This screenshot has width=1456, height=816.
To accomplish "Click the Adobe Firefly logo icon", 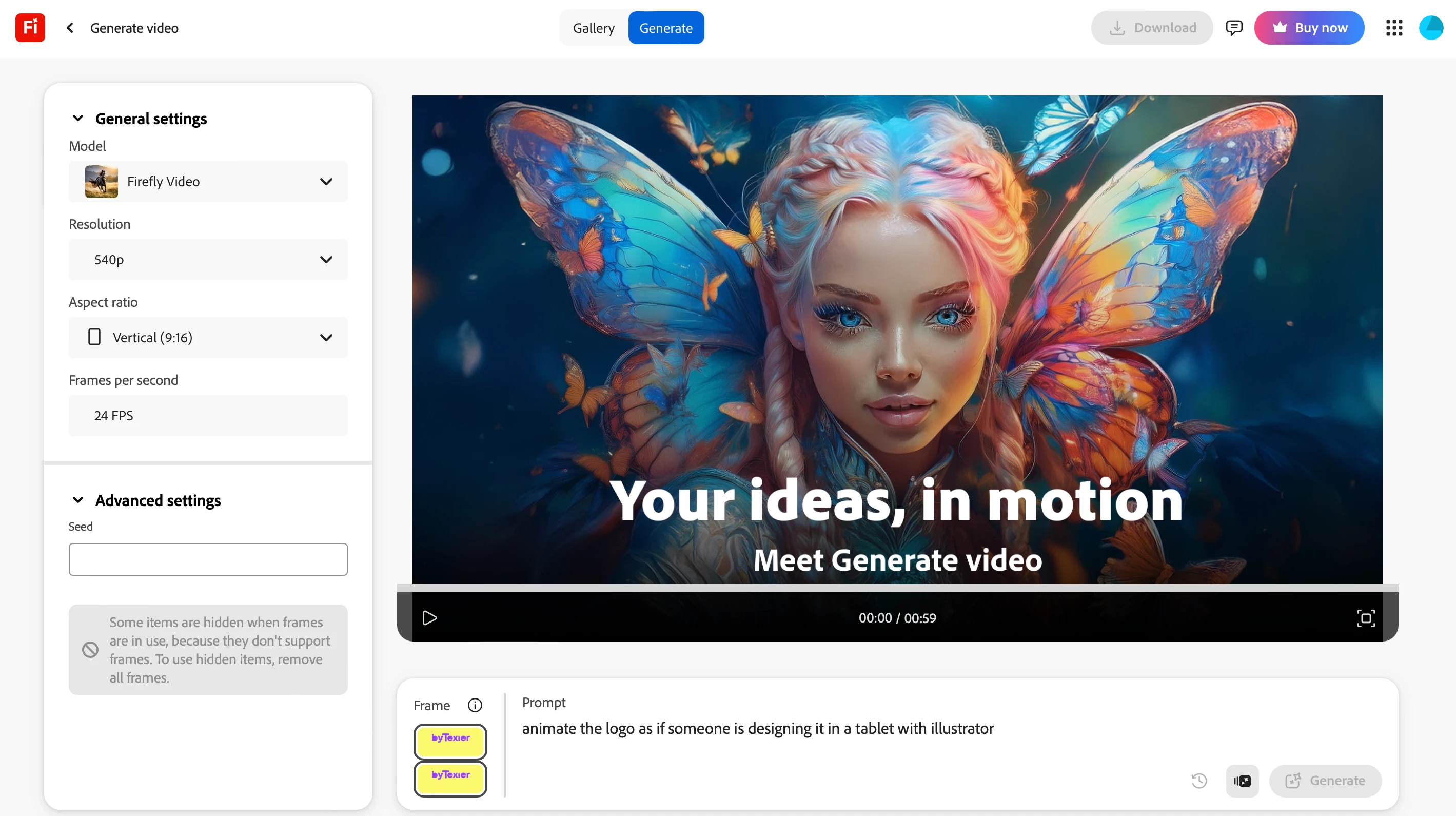I will pos(30,28).
